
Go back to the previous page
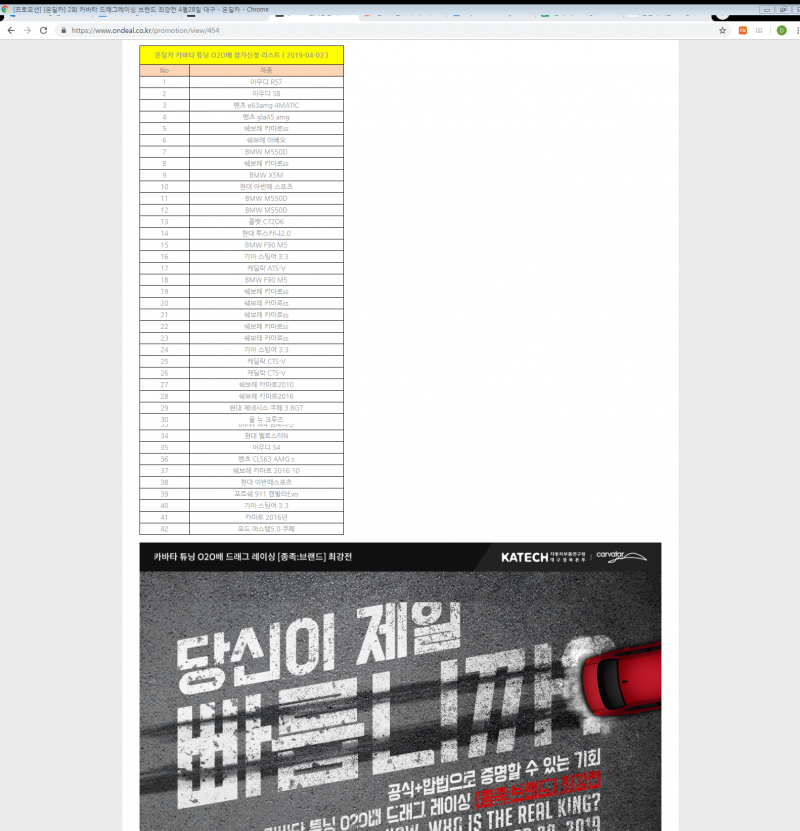tap(11, 31)
